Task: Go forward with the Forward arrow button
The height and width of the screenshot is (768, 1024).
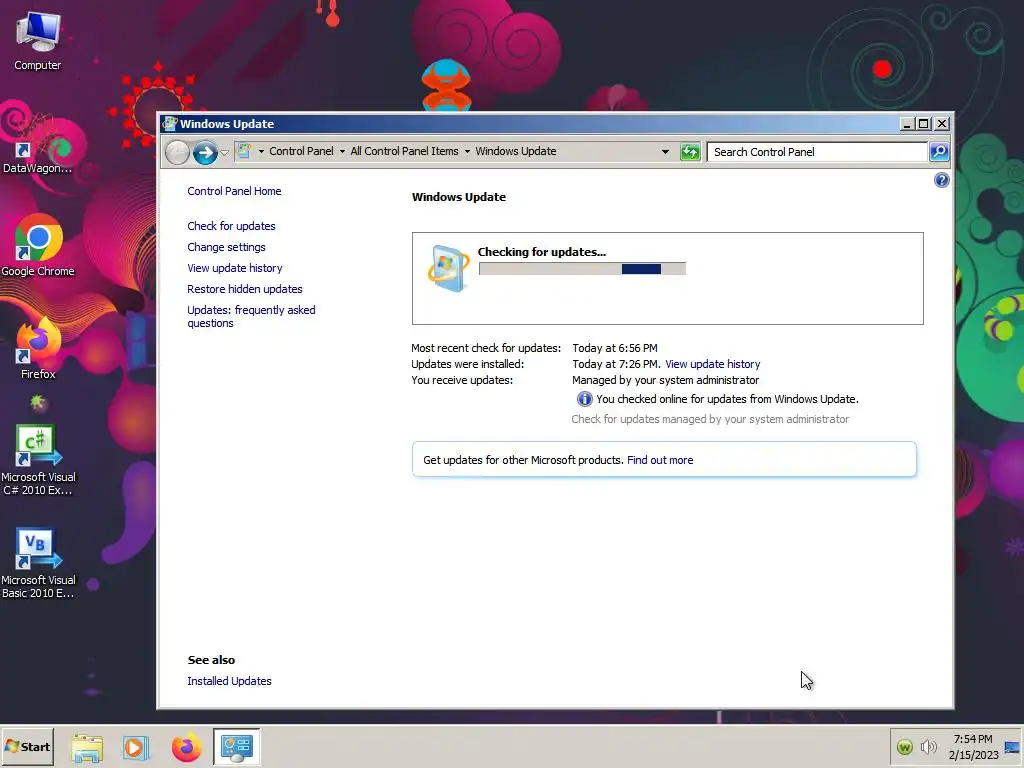Action: coord(205,153)
